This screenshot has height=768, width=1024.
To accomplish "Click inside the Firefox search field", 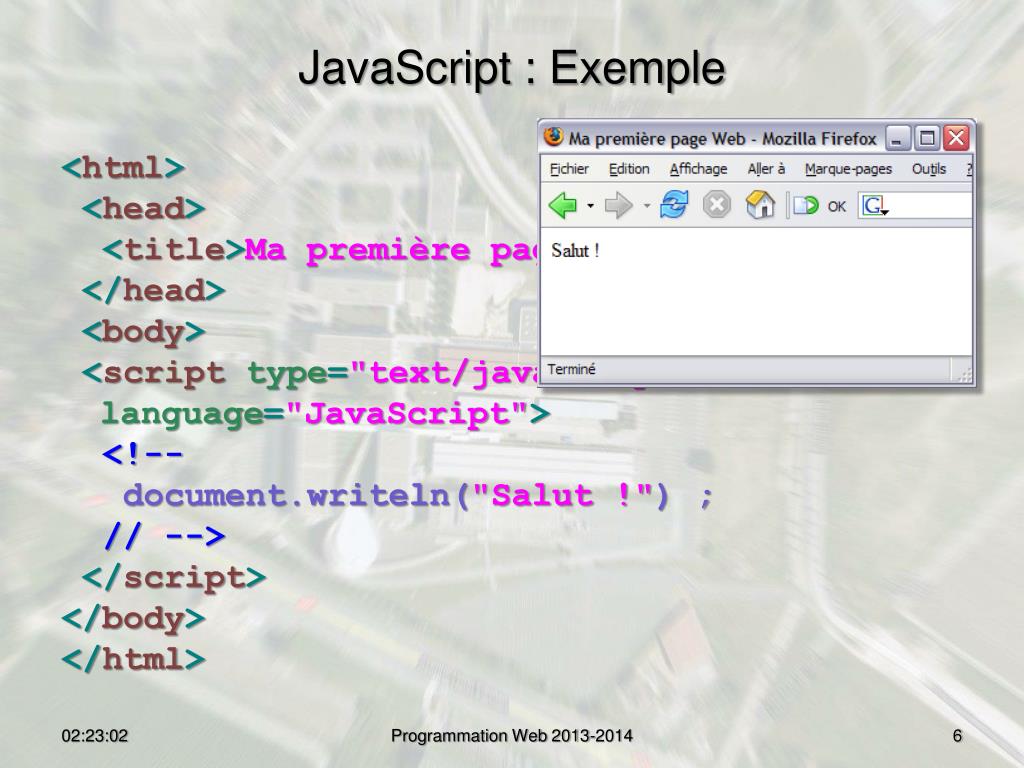I will [931, 206].
